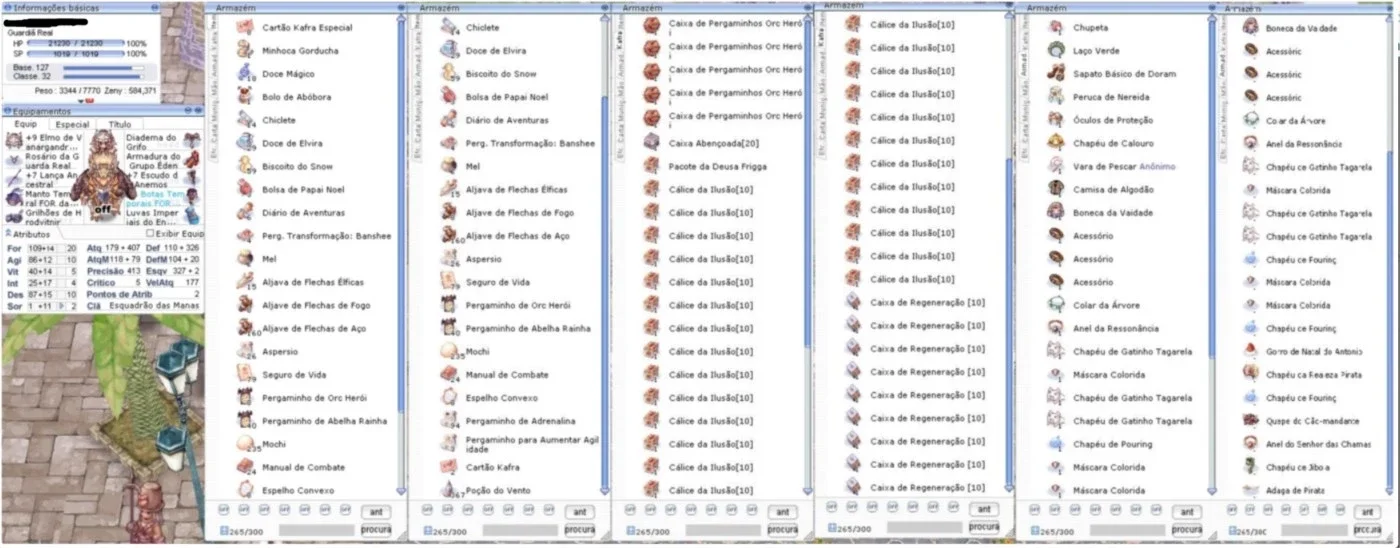The height and width of the screenshot is (548, 1400).
Task: Pick the Laço Verde item icon
Action: pyautogui.click(x=1056, y=50)
